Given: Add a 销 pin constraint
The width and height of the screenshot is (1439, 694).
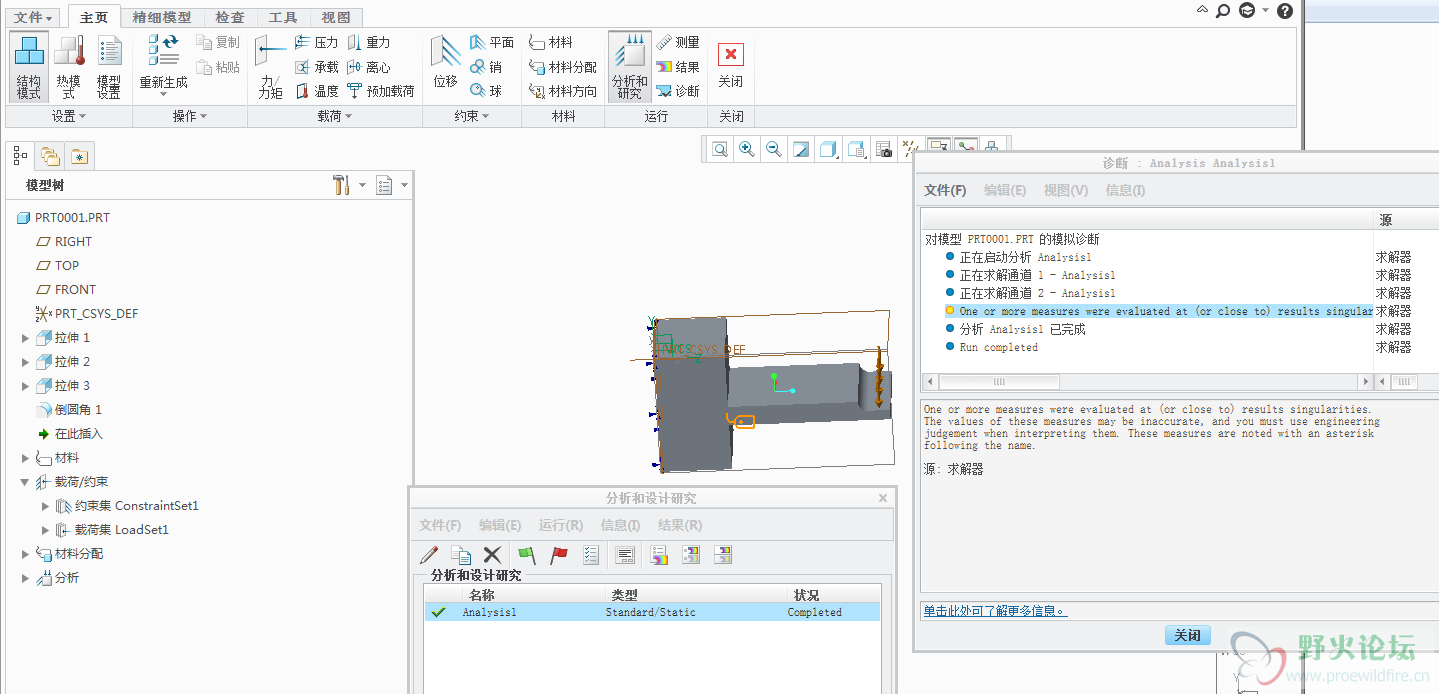Looking at the screenshot, I should point(486,67).
